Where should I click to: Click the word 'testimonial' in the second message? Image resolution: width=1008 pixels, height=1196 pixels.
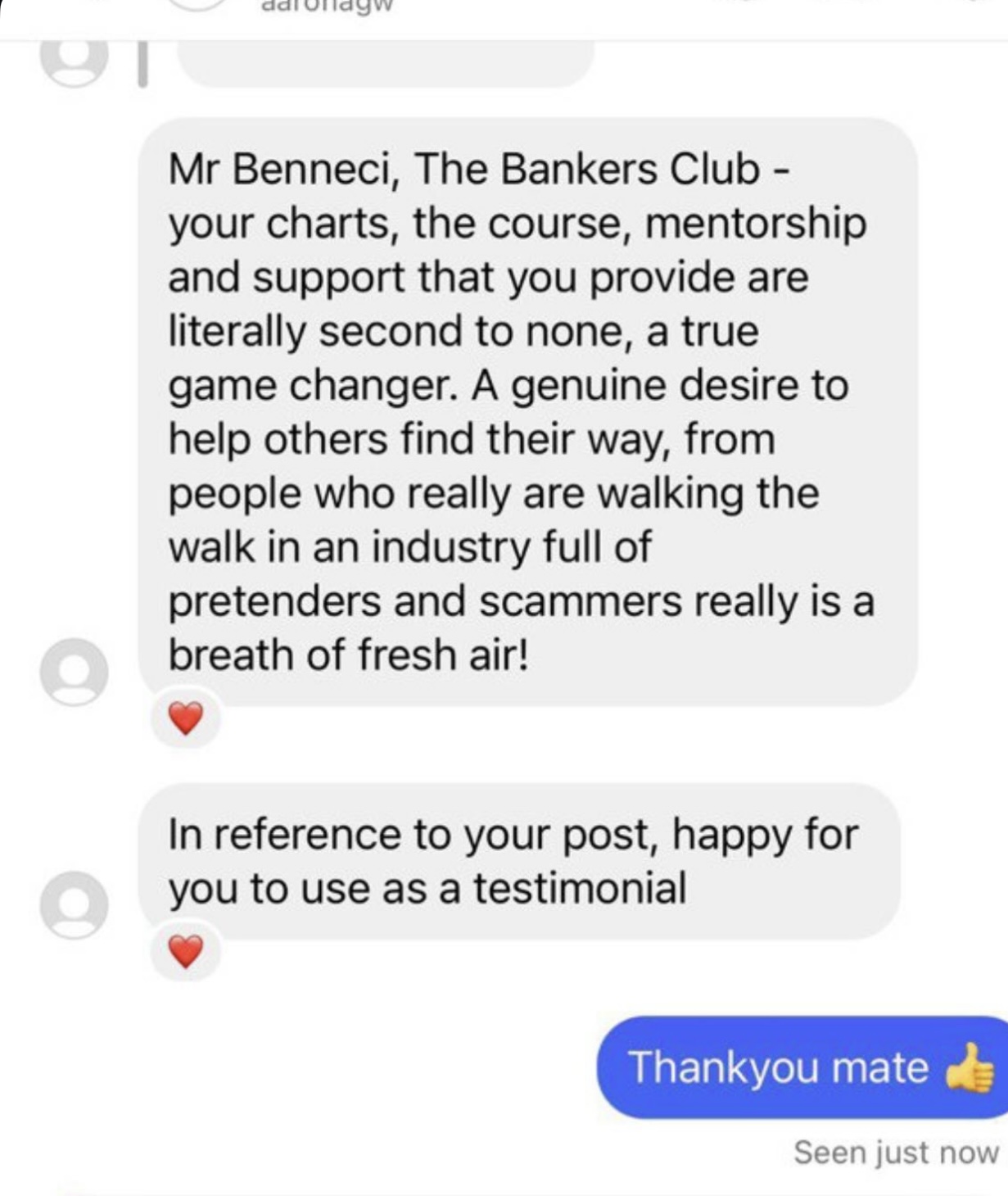(x=580, y=889)
